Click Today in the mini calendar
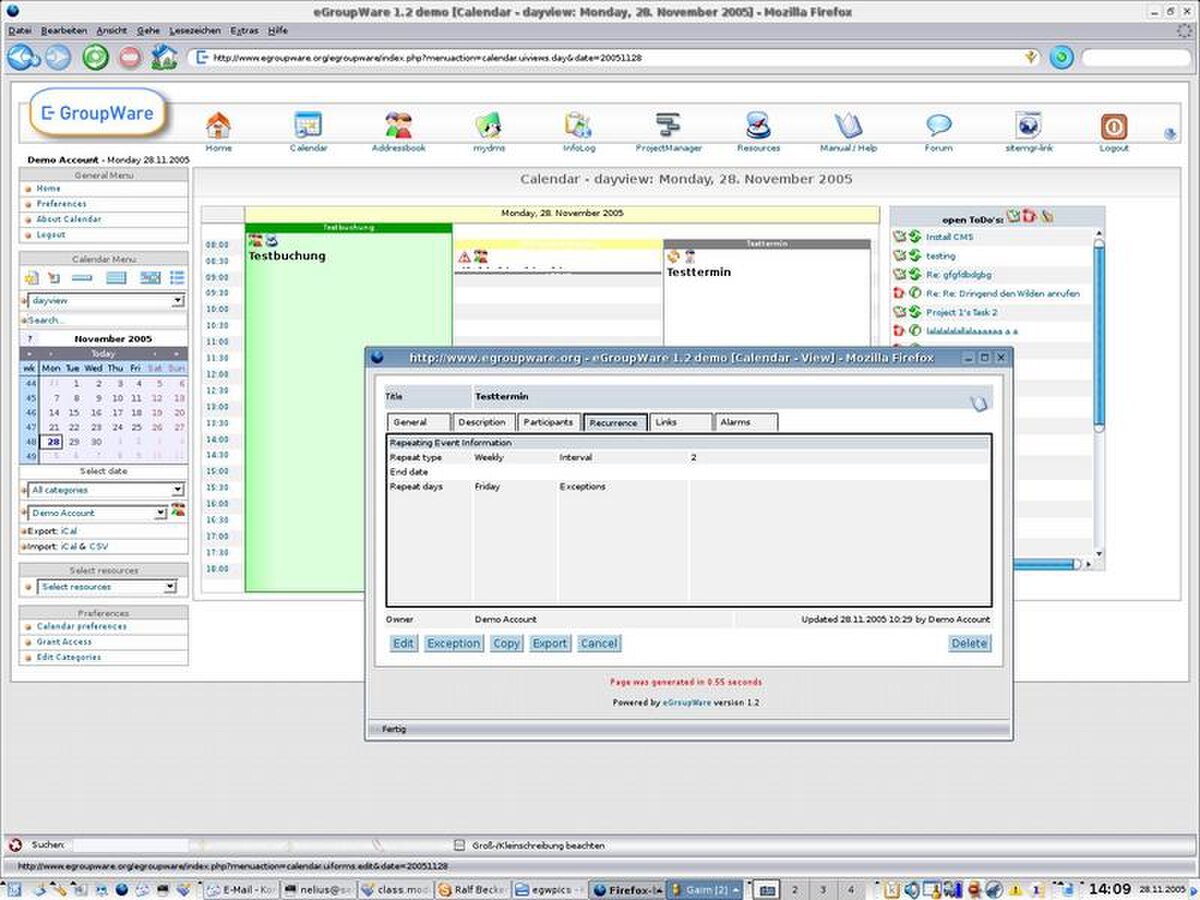 point(103,354)
